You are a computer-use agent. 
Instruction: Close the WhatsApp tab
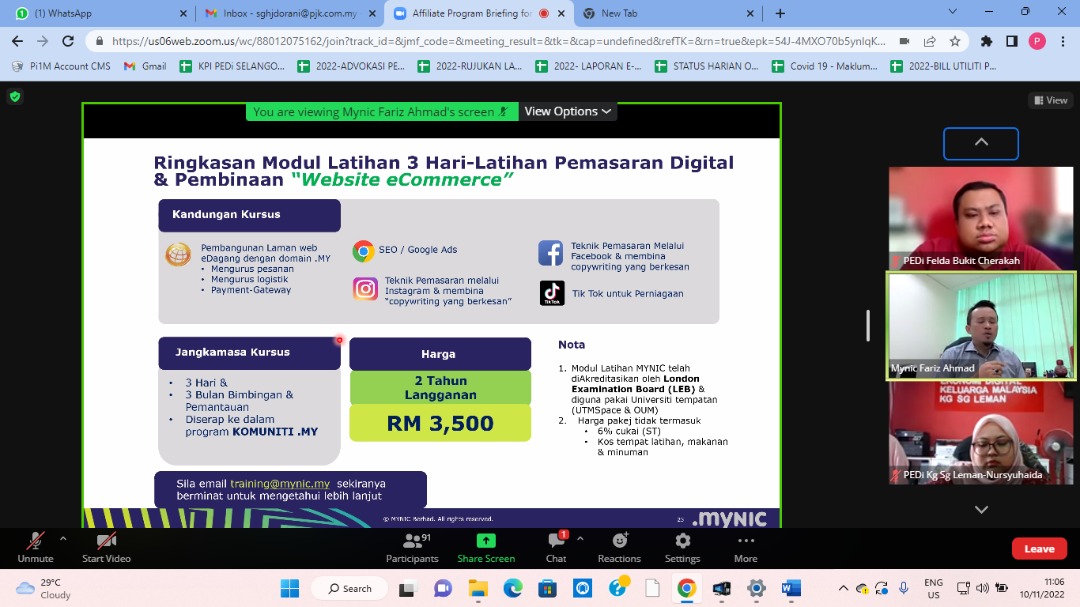coord(183,13)
